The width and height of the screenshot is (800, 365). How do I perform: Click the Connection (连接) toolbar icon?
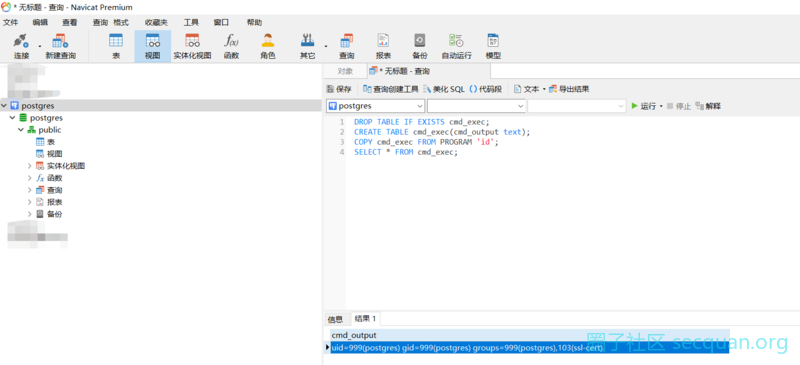[x=21, y=47]
